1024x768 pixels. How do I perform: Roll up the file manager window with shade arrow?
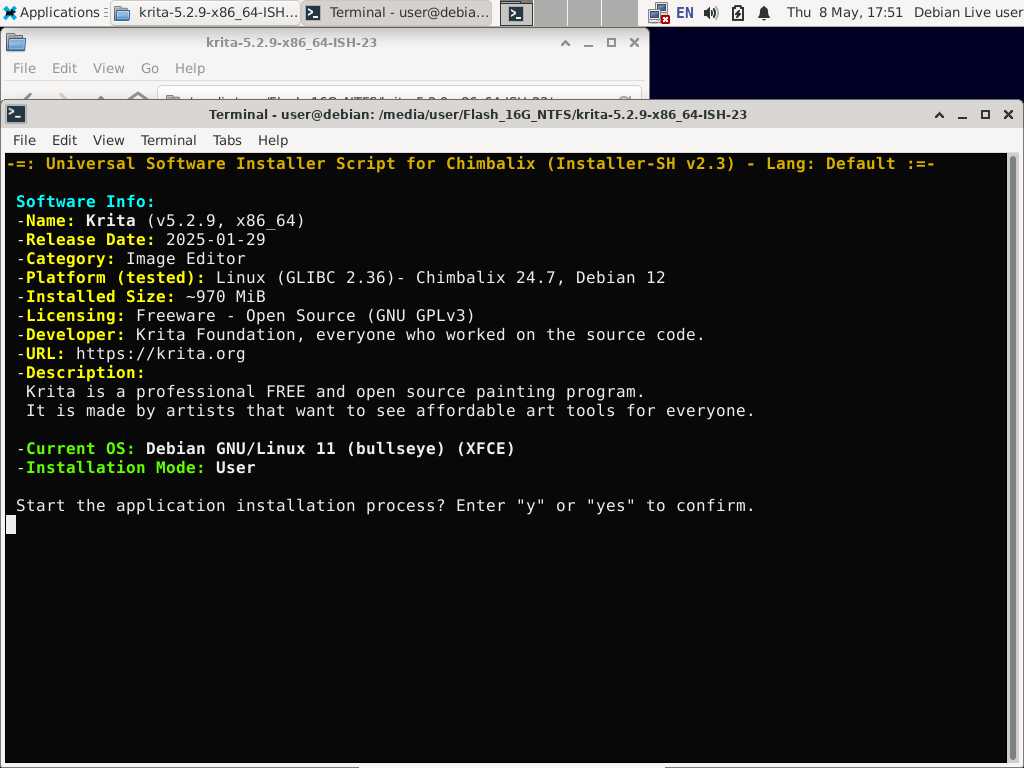[x=566, y=43]
